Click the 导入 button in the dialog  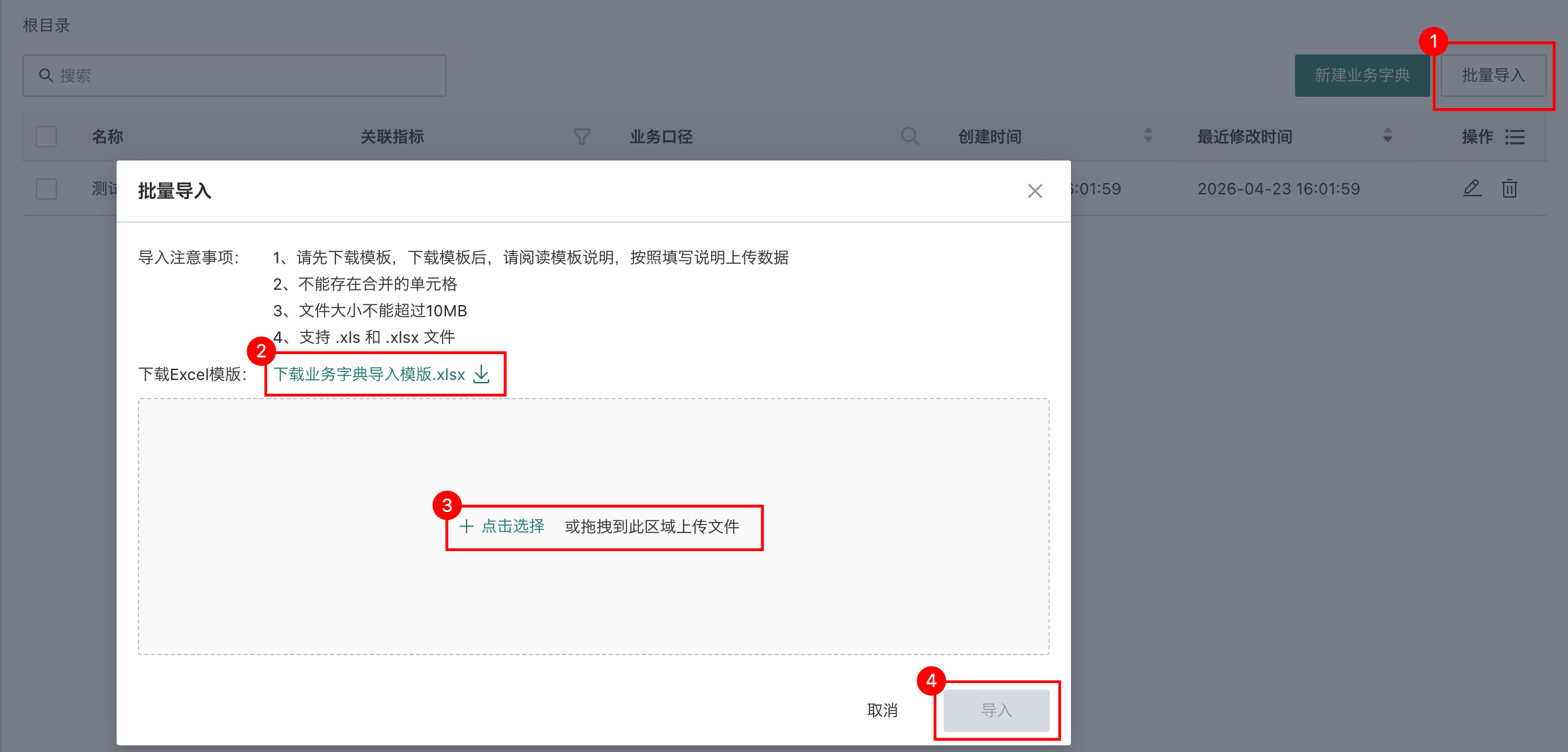[996, 710]
